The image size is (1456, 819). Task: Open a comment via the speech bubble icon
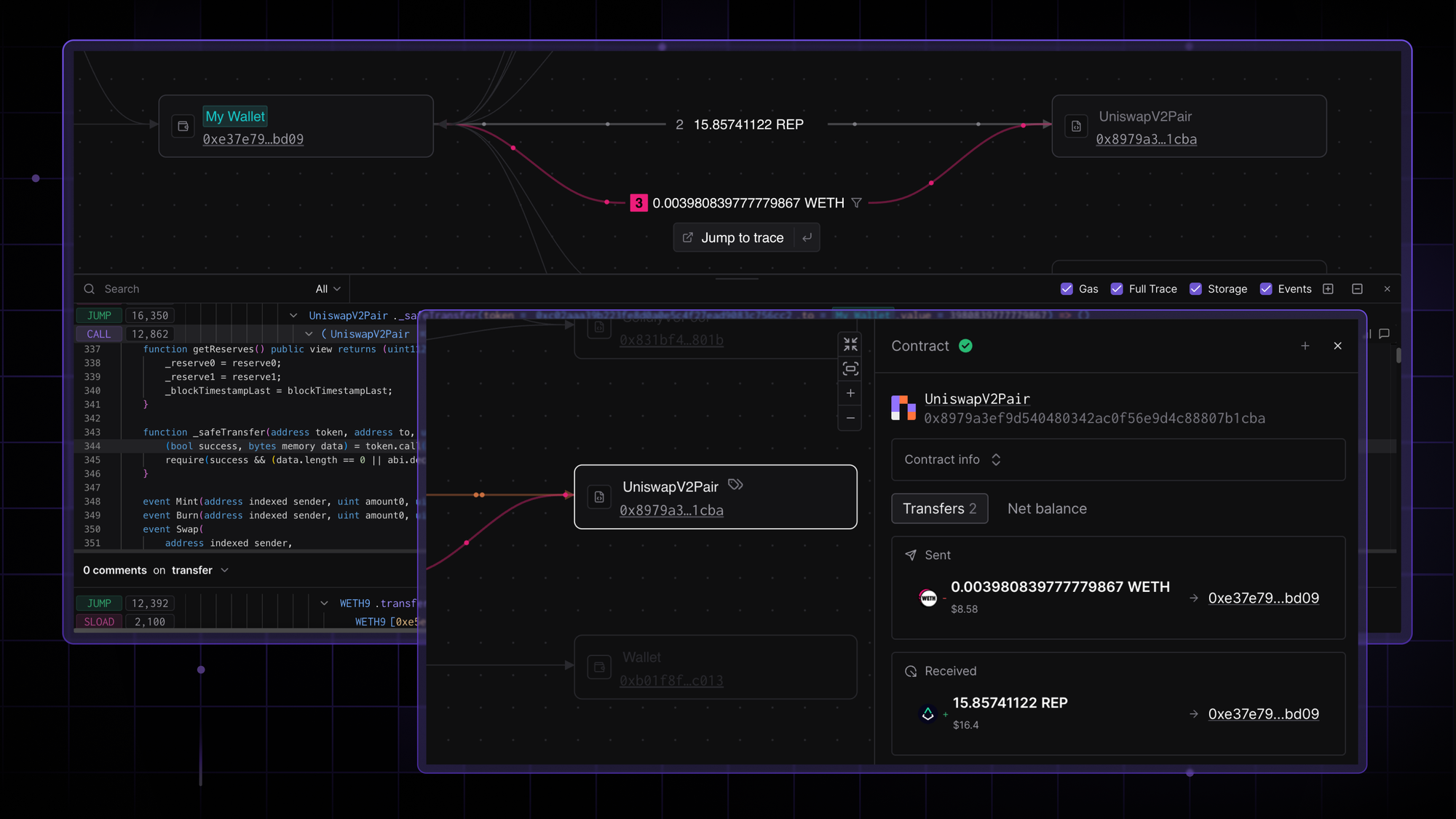click(x=1383, y=333)
